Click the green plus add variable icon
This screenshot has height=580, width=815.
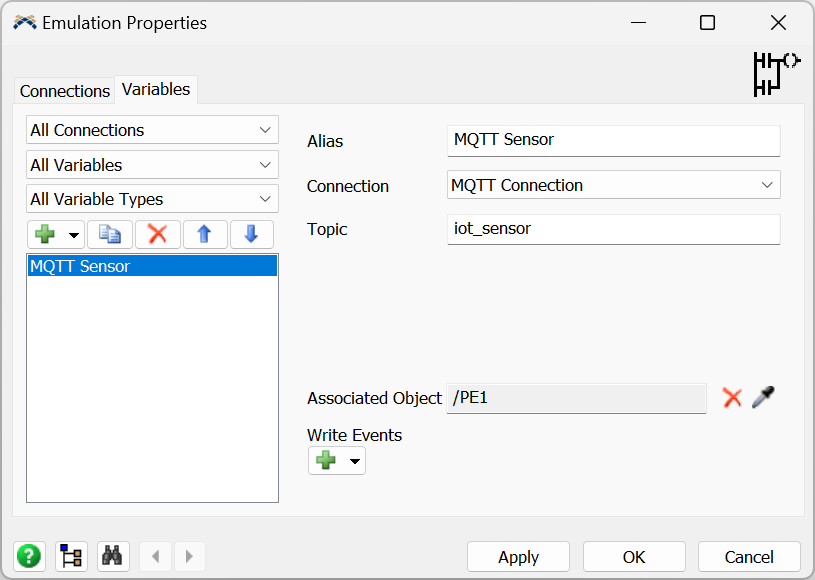[45, 234]
